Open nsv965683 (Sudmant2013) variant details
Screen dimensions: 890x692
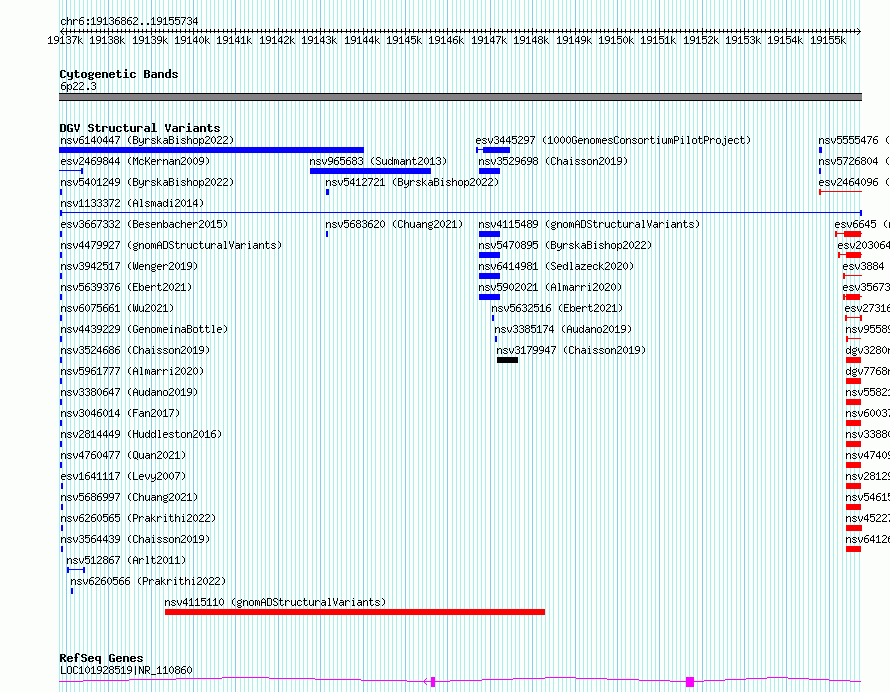pyautogui.click(x=378, y=161)
